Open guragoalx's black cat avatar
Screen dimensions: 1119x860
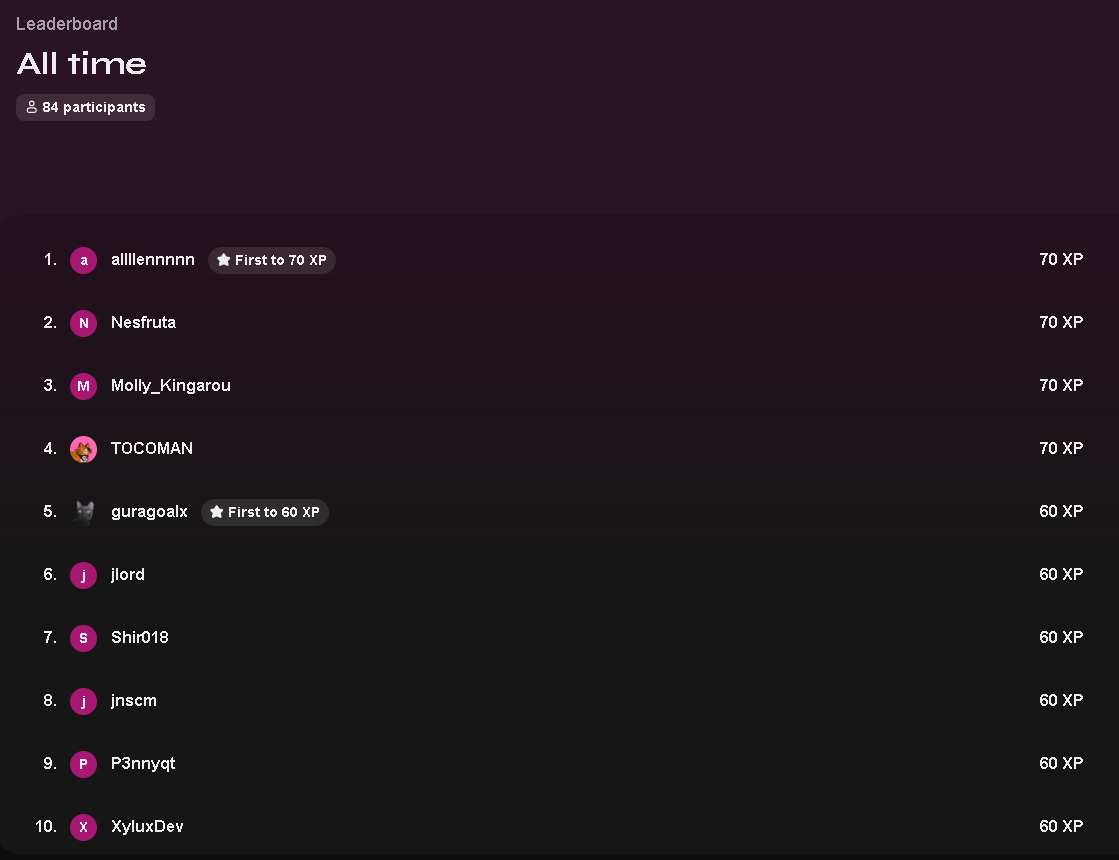[83, 512]
